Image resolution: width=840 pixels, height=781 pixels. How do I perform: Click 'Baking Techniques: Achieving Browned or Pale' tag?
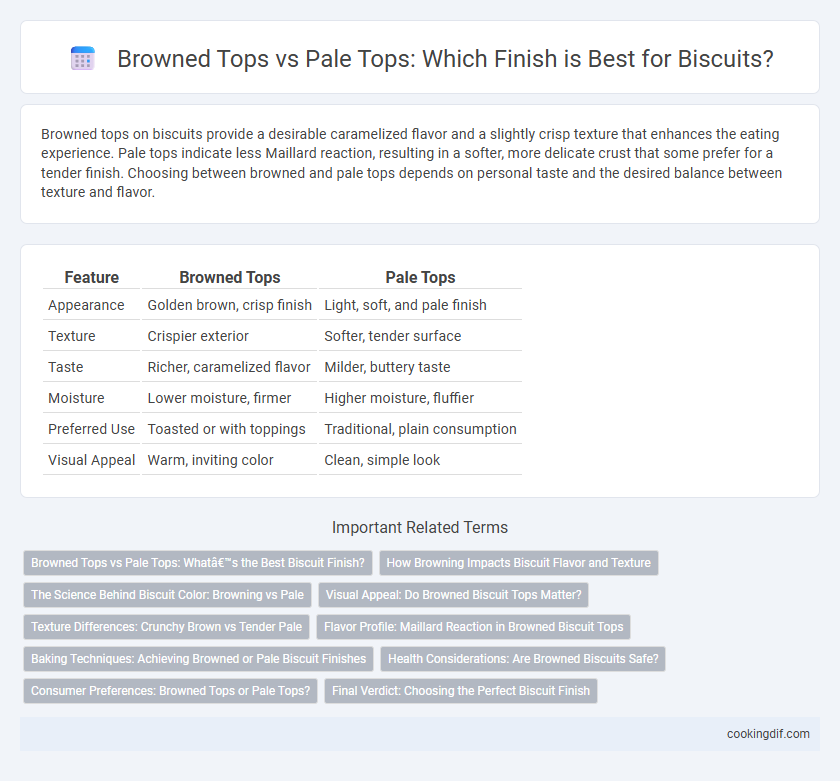click(198, 659)
